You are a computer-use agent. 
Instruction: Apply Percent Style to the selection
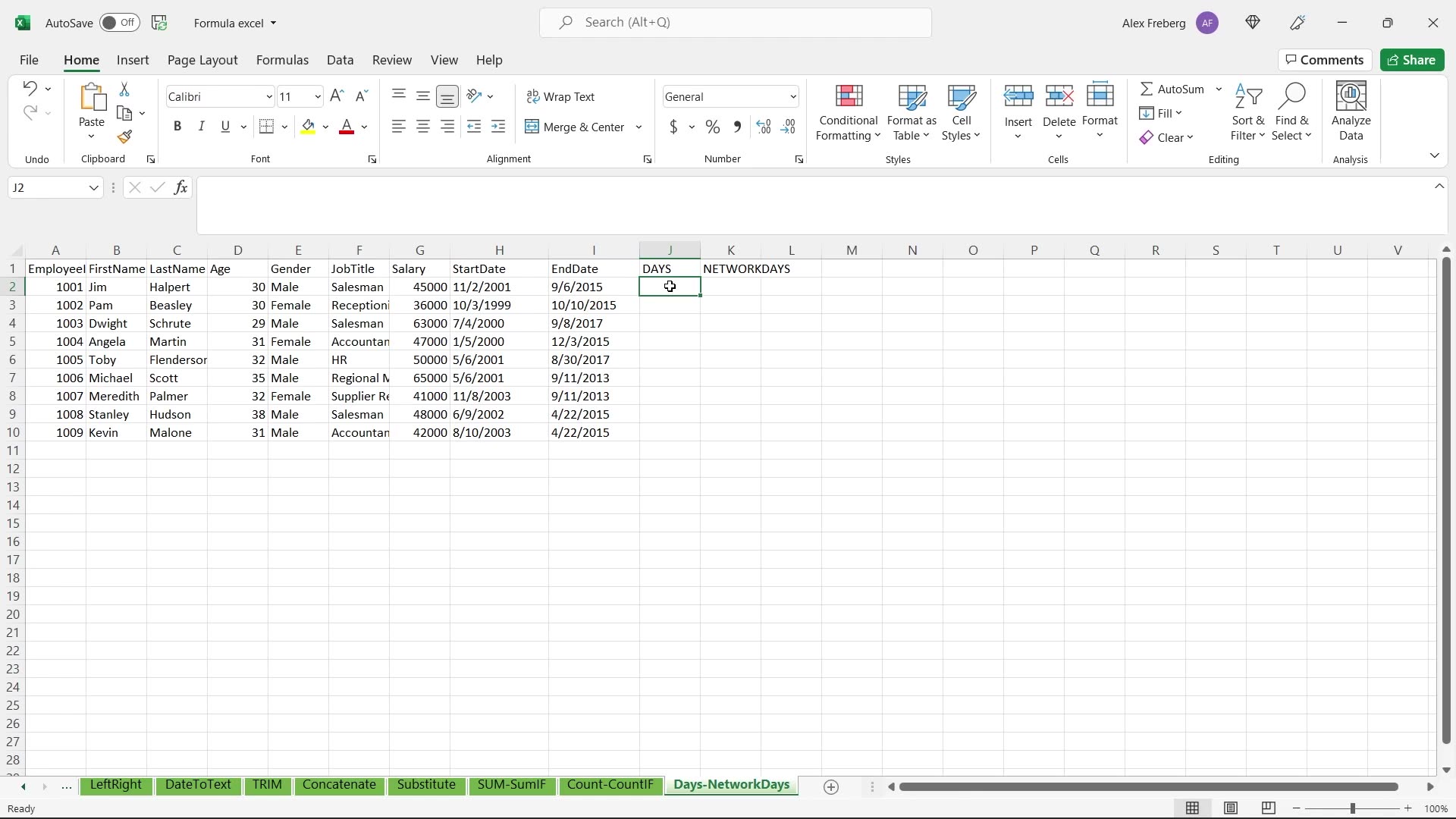coord(712,127)
